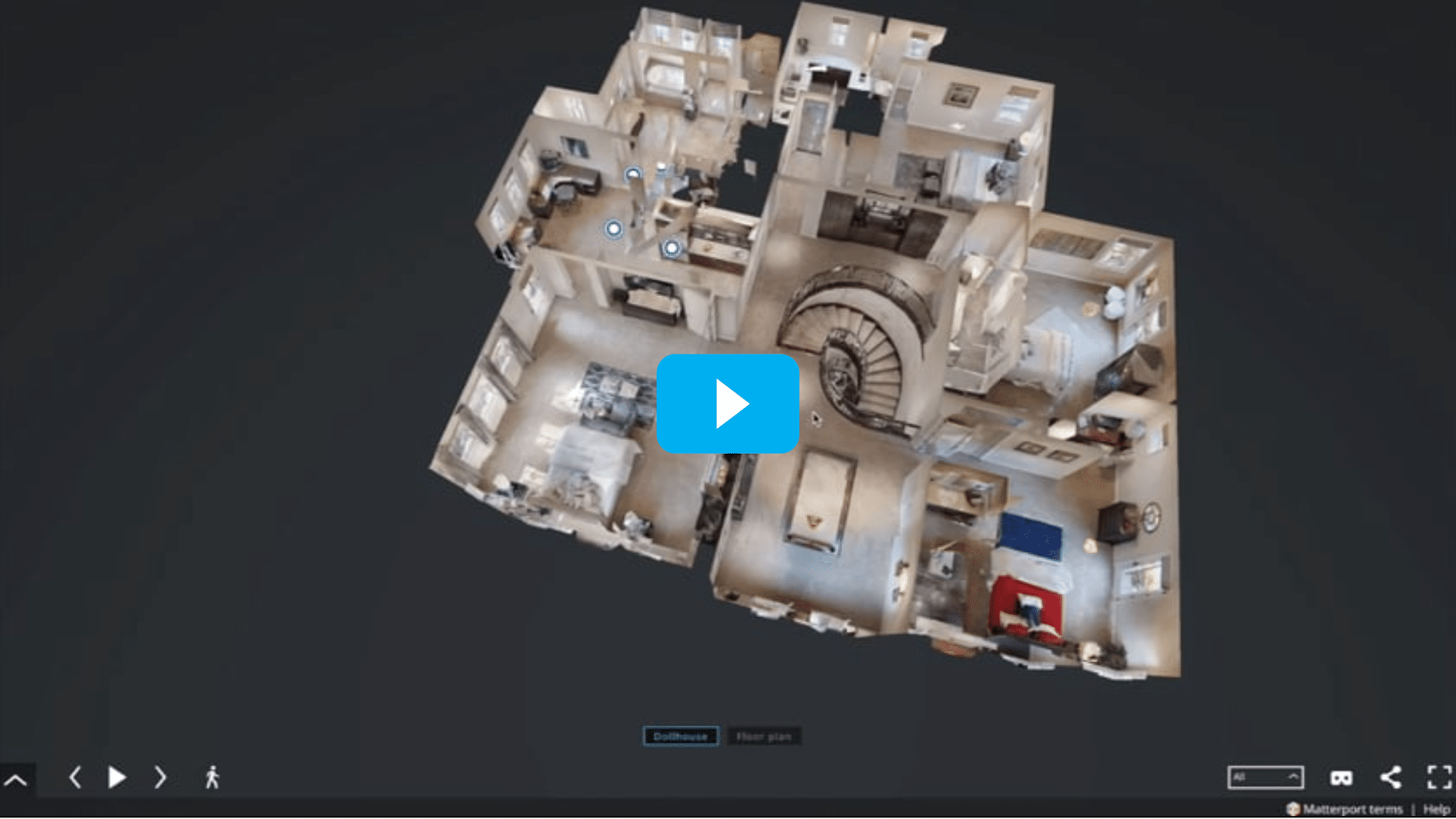Select the Floor plan view button
Viewport: 1456px width, 819px height.
[764, 736]
